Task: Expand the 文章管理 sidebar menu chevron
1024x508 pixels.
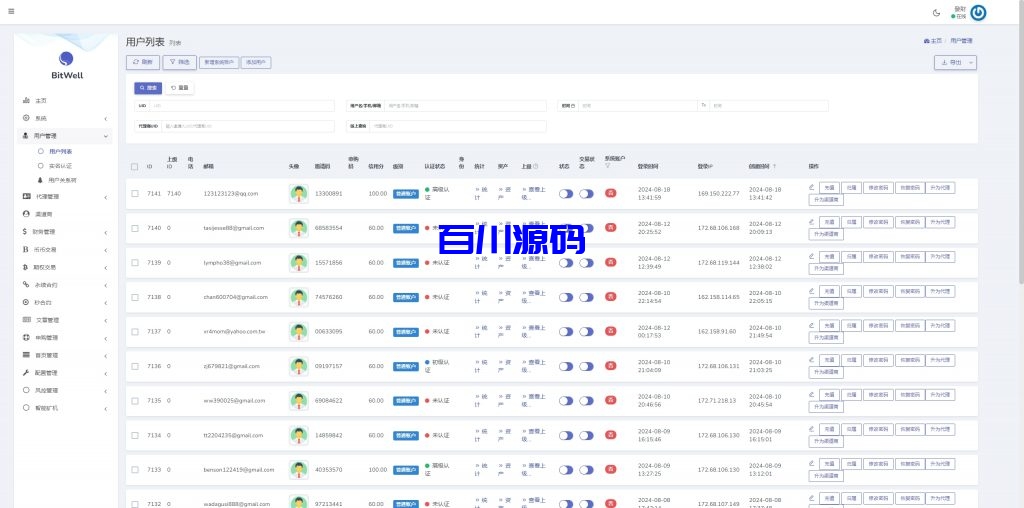Action: click(106, 321)
